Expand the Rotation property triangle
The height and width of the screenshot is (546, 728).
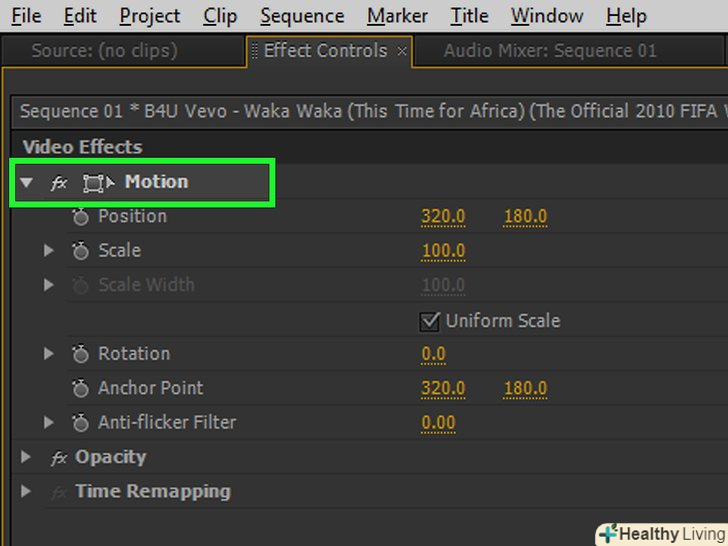(x=48, y=354)
